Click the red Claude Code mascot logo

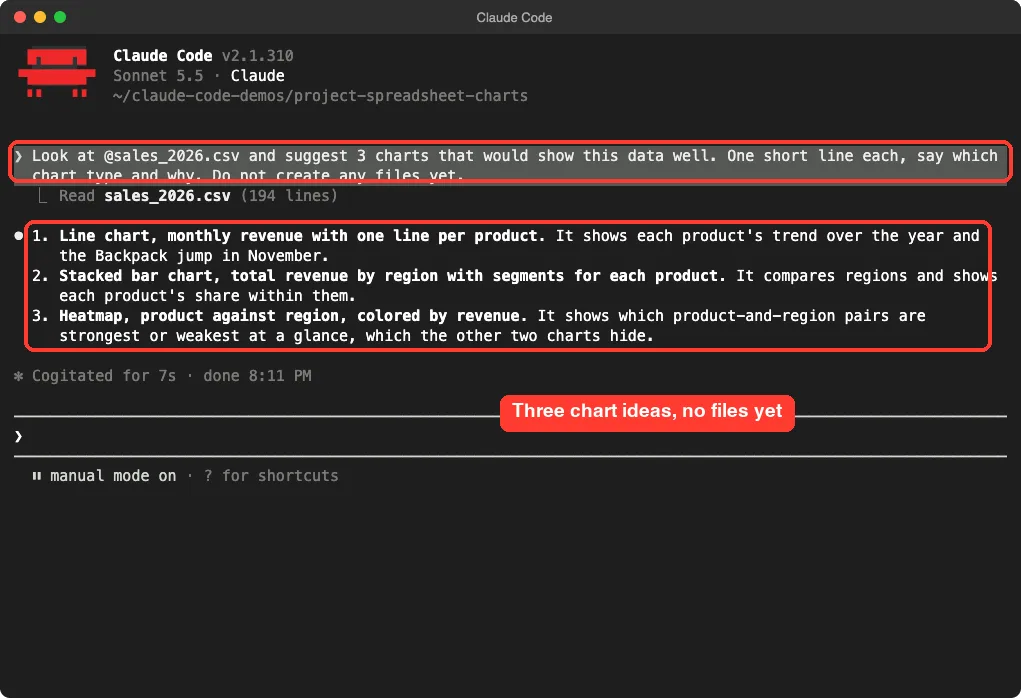tap(57, 72)
